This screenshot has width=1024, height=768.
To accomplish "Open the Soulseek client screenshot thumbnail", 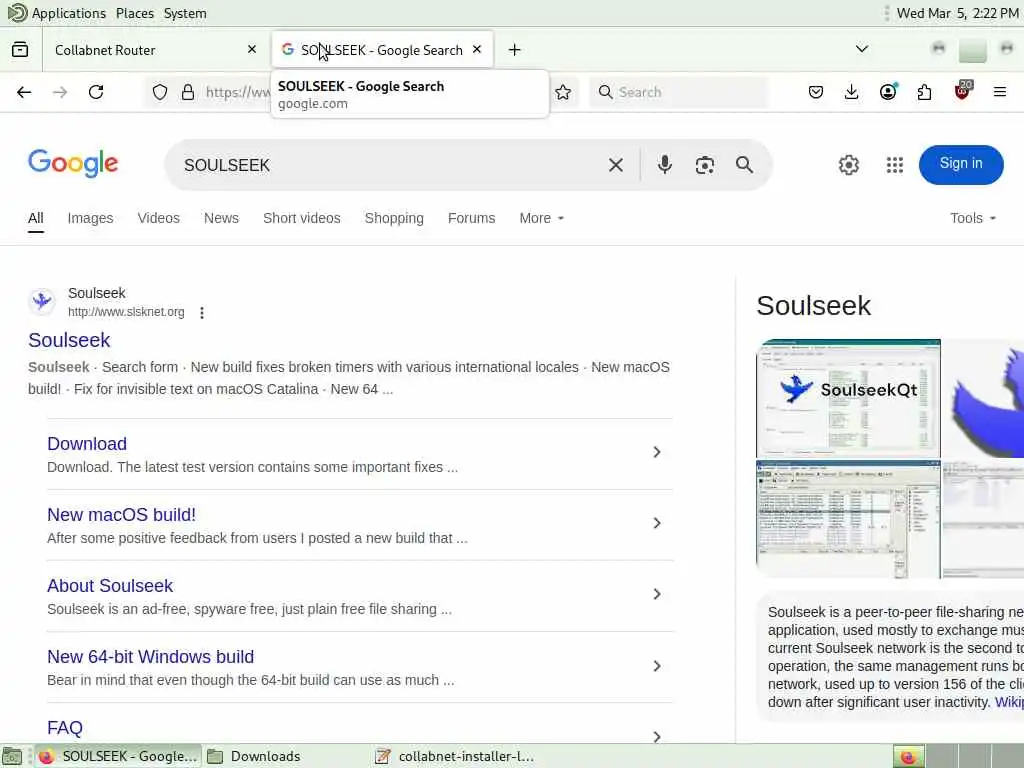I will click(848, 519).
